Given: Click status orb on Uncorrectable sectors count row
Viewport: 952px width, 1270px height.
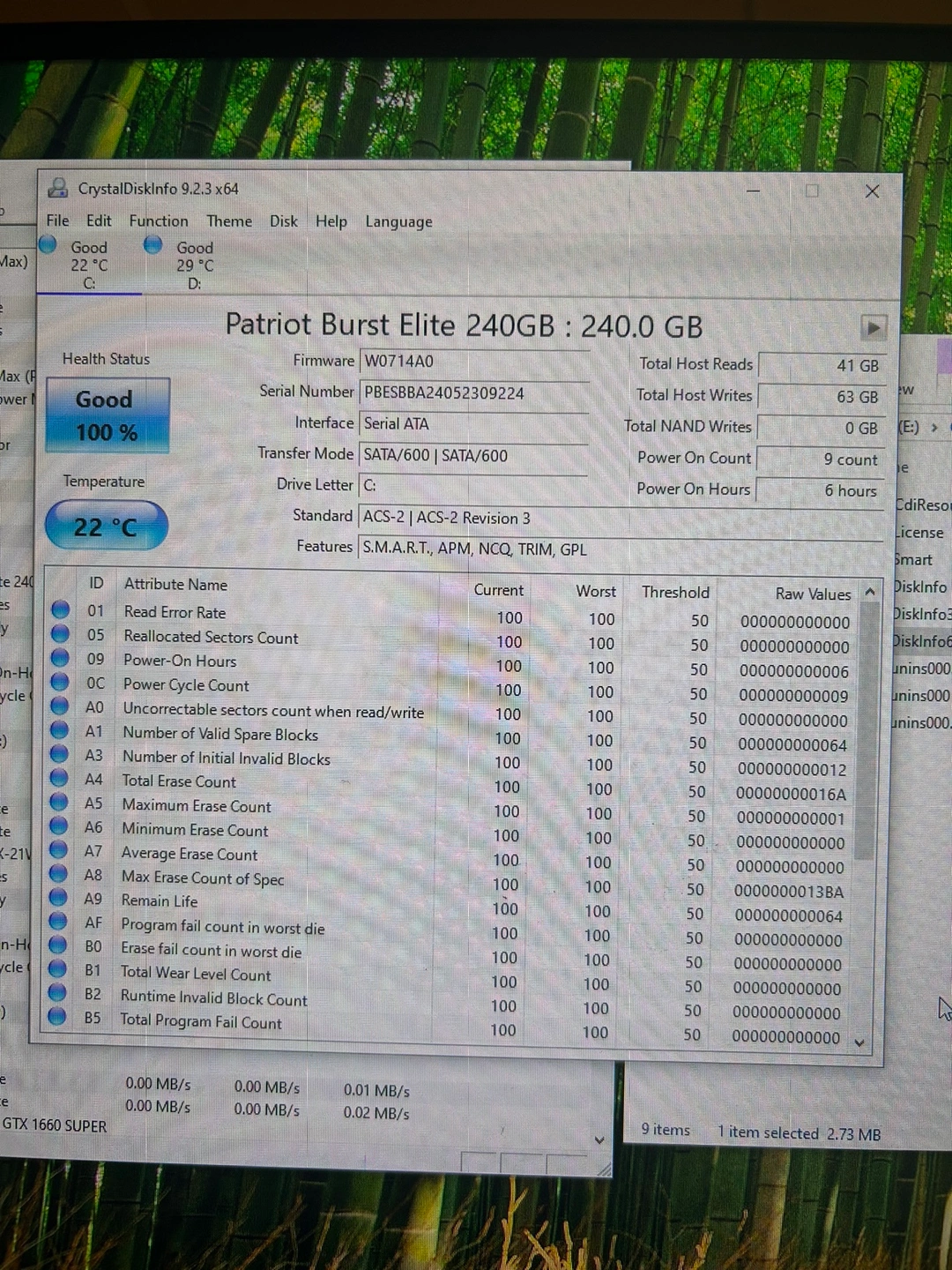Looking at the screenshot, I should 59,706.
